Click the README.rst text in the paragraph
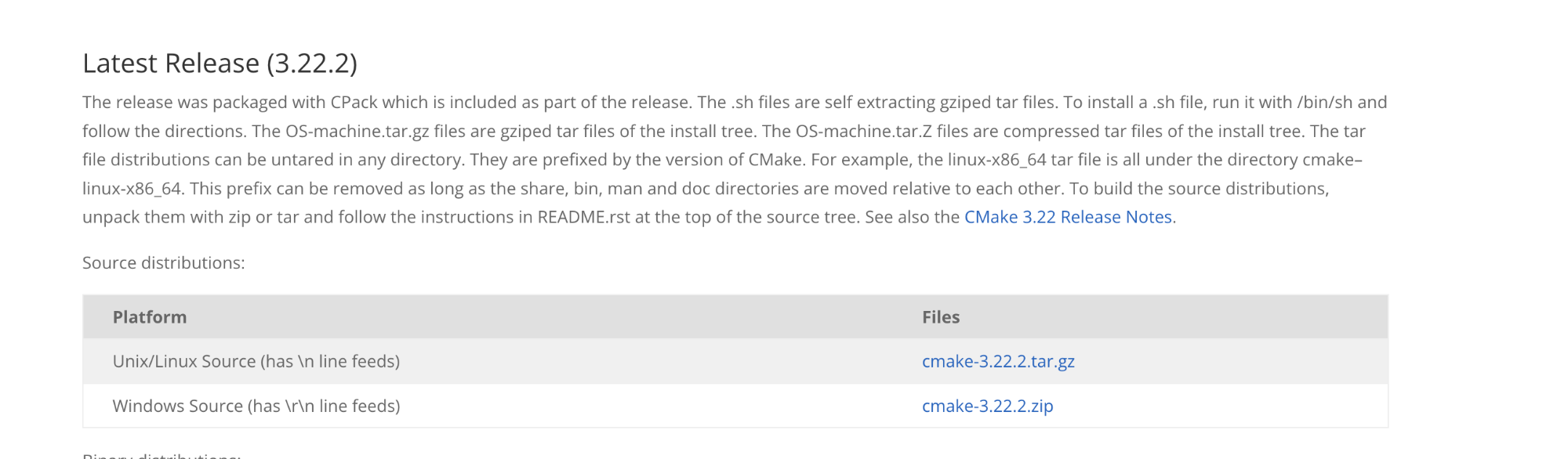The height and width of the screenshot is (459, 1568). tap(583, 217)
